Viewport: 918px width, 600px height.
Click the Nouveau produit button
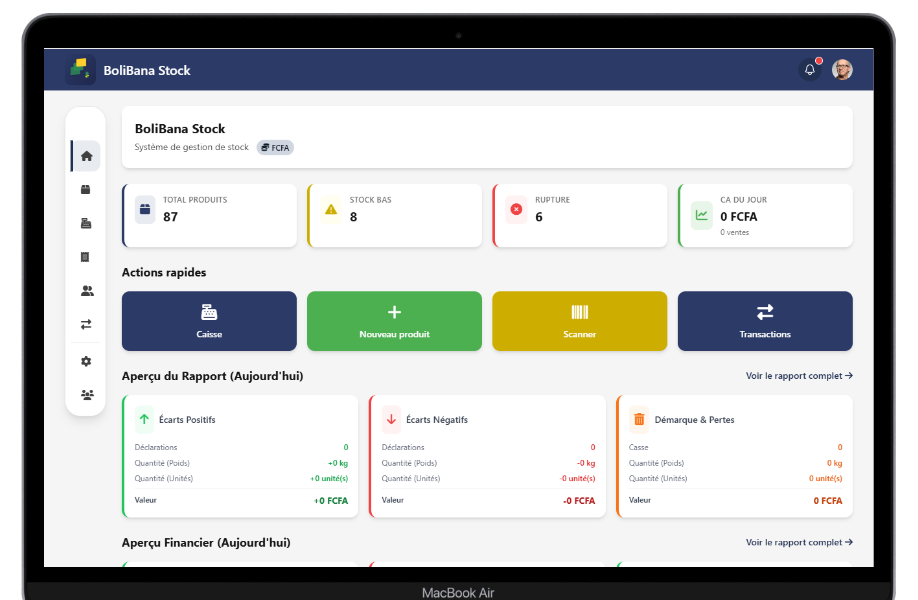point(394,321)
